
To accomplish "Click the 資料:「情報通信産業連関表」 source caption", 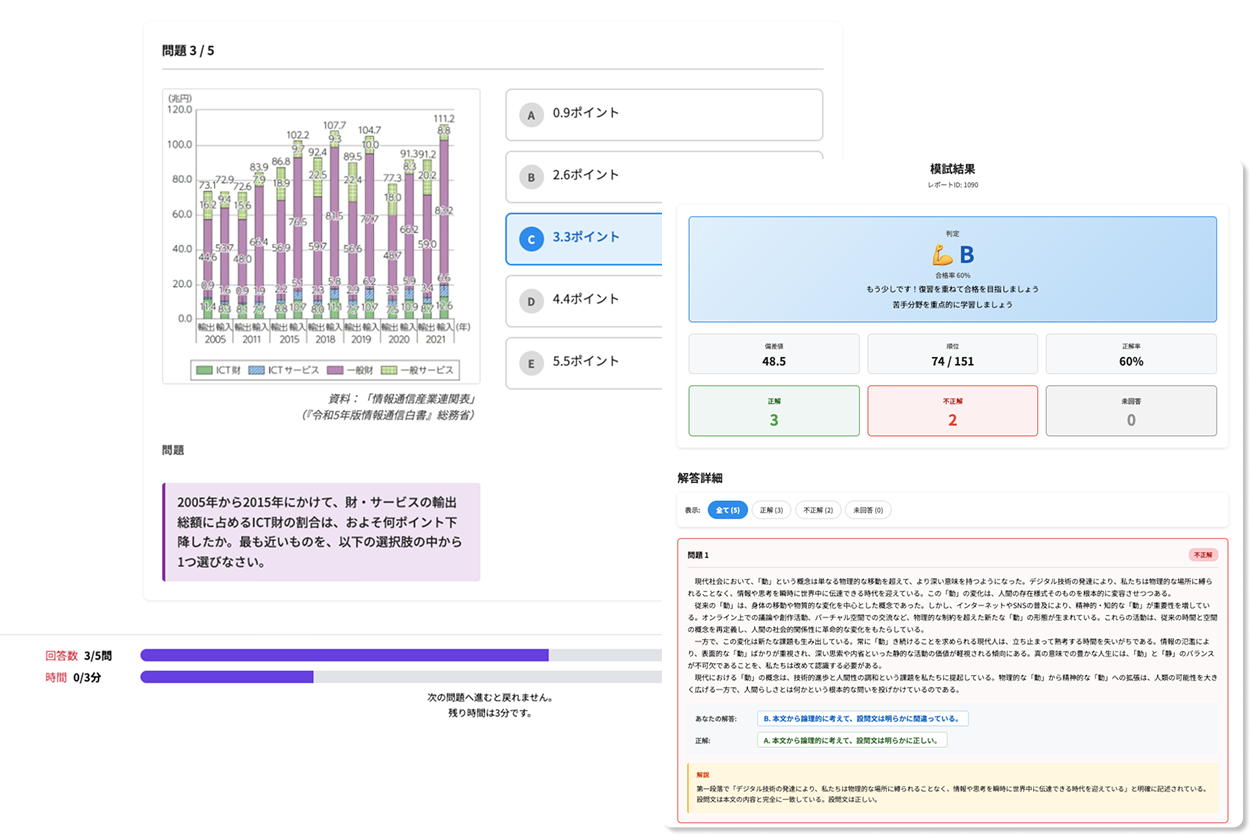I will (400, 398).
